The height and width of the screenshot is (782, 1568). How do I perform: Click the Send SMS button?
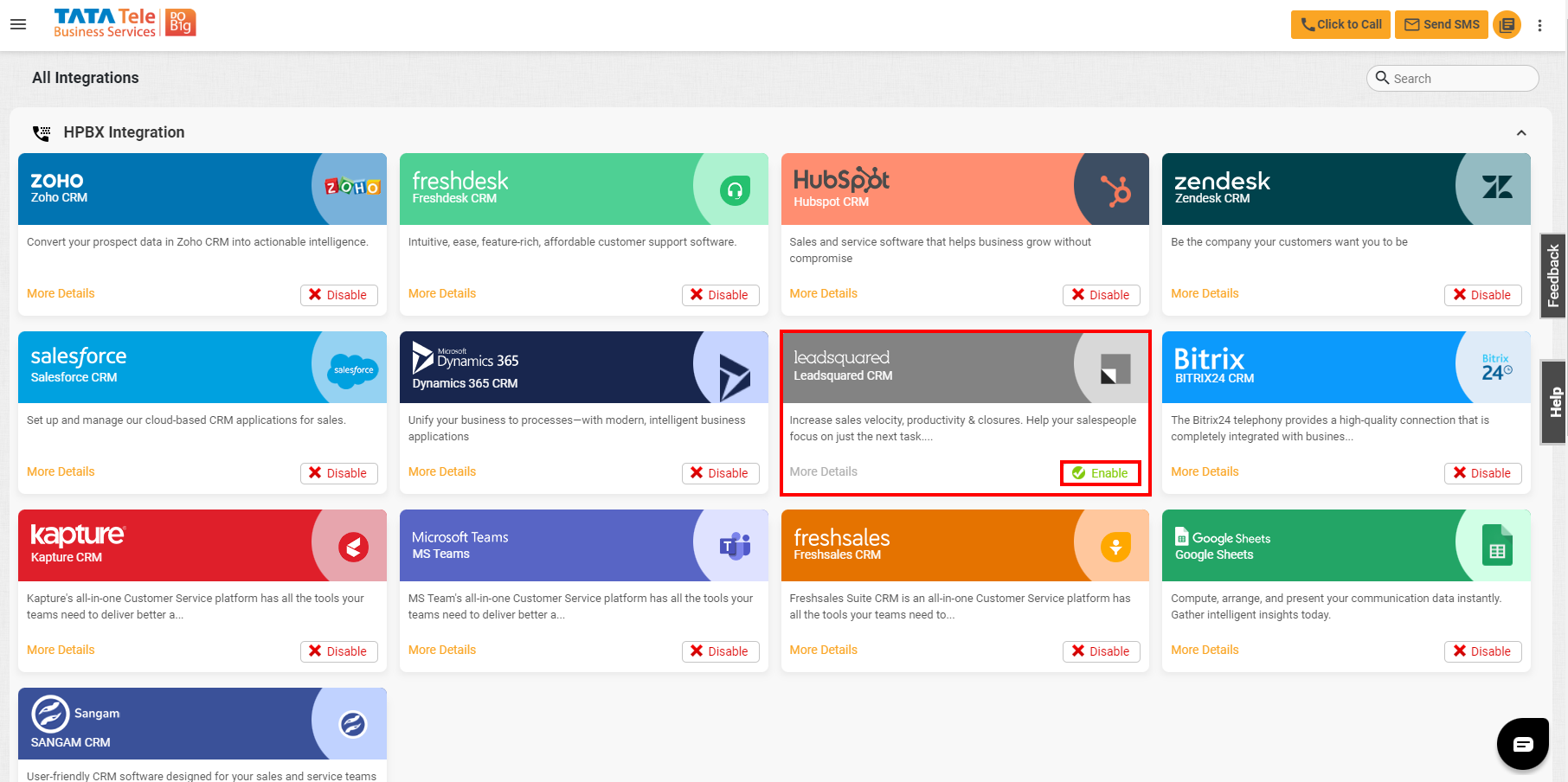click(x=1441, y=24)
